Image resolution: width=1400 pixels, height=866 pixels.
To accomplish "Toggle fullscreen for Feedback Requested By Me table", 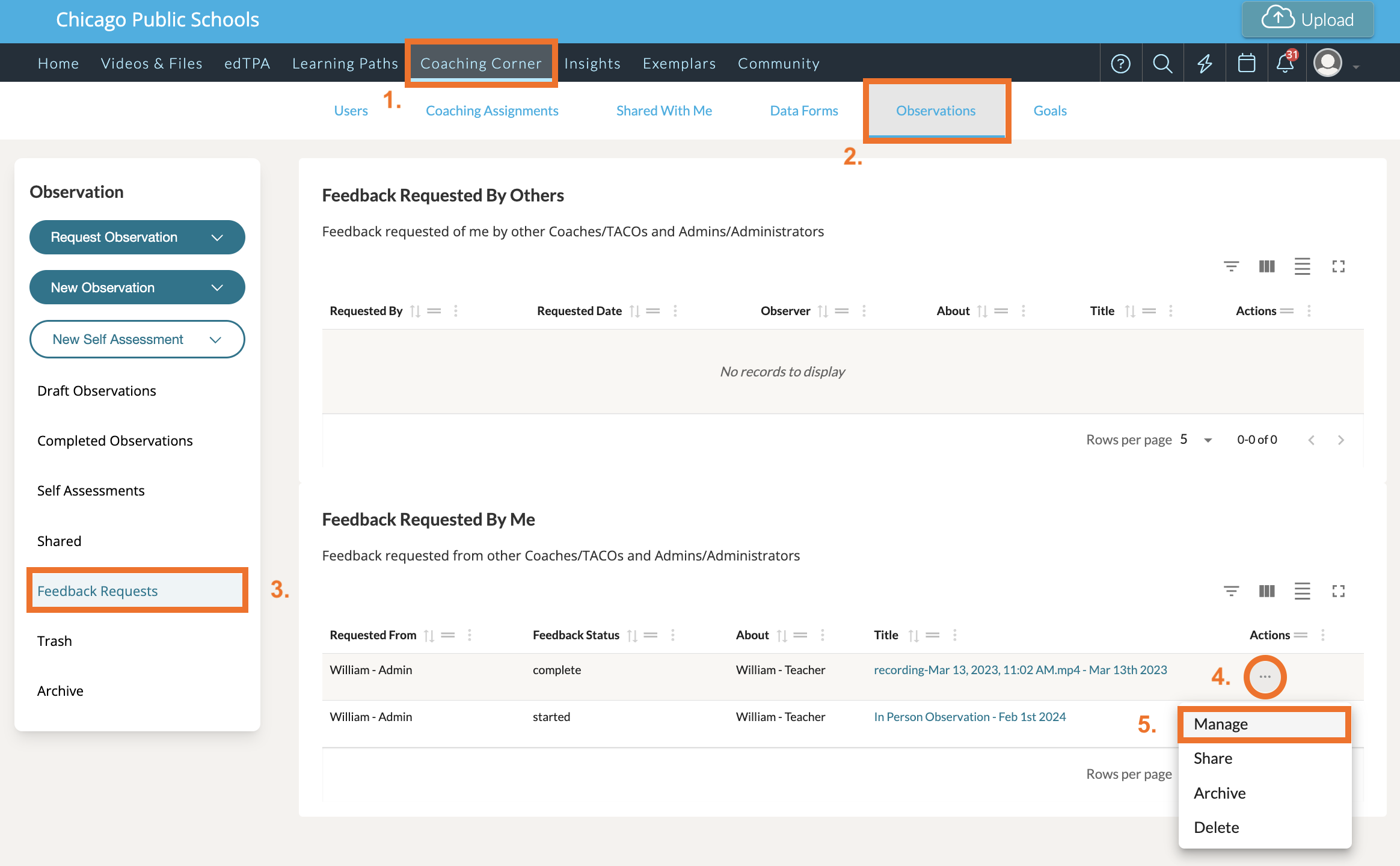I will (x=1338, y=591).
